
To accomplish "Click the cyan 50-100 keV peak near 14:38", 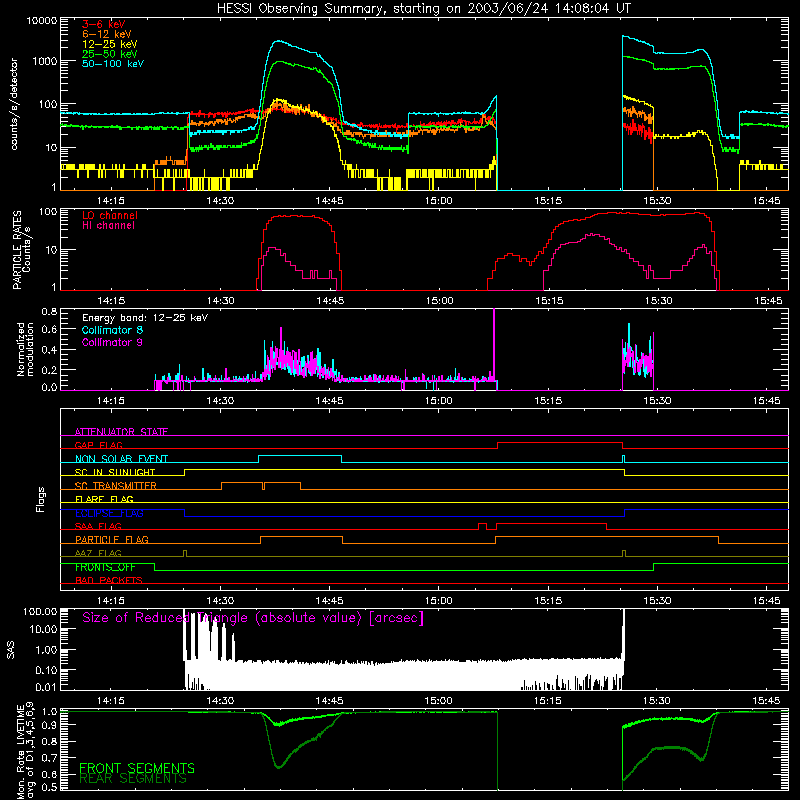I will click(278, 41).
